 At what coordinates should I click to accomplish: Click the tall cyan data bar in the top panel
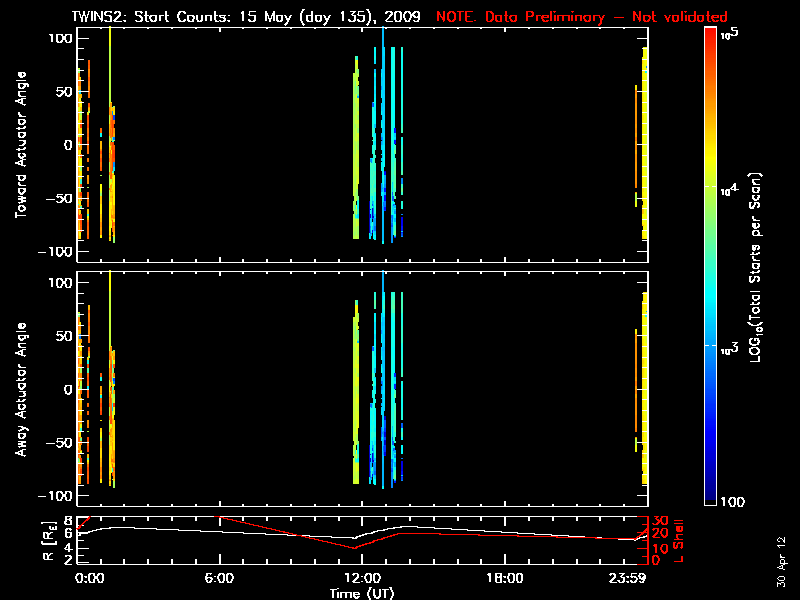tap(383, 130)
